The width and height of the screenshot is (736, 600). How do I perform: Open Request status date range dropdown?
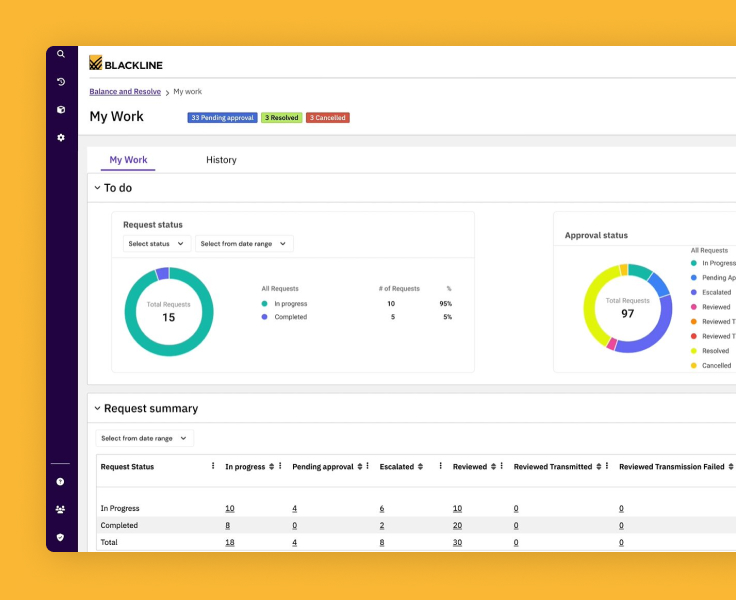click(x=244, y=244)
